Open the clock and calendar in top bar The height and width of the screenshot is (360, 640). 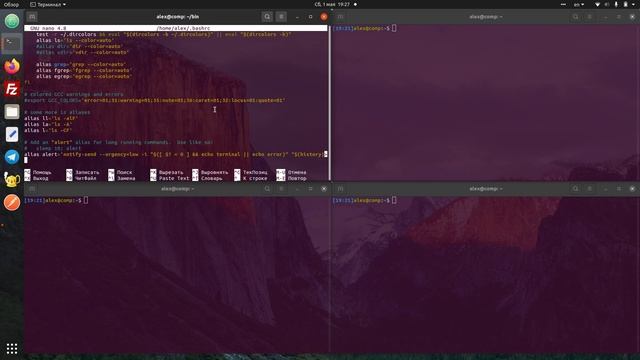point(333,4)
